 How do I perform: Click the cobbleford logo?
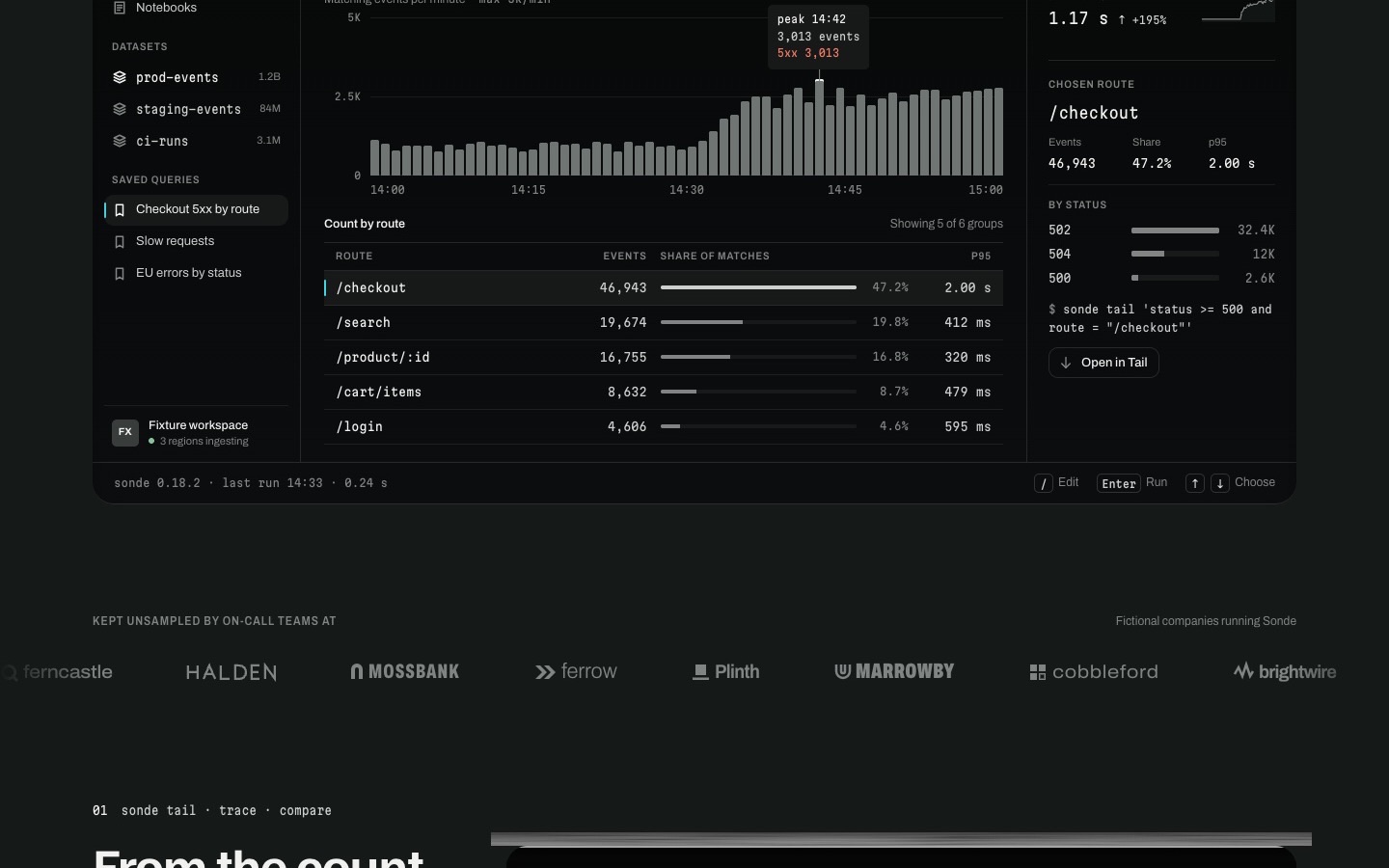pos(1094,671)
